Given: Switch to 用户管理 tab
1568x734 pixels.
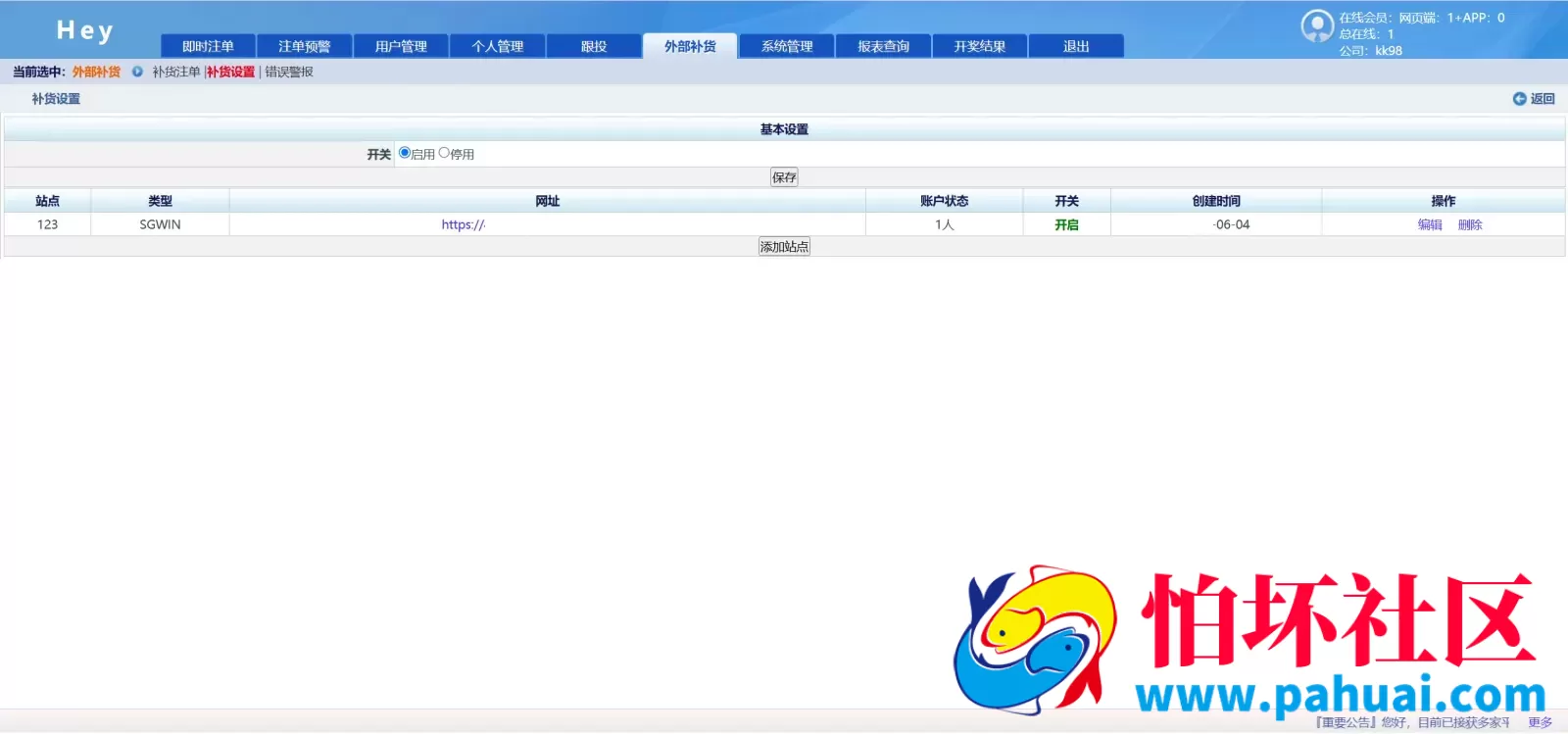Looking at the screenshot, I should [x=401, y=46].
